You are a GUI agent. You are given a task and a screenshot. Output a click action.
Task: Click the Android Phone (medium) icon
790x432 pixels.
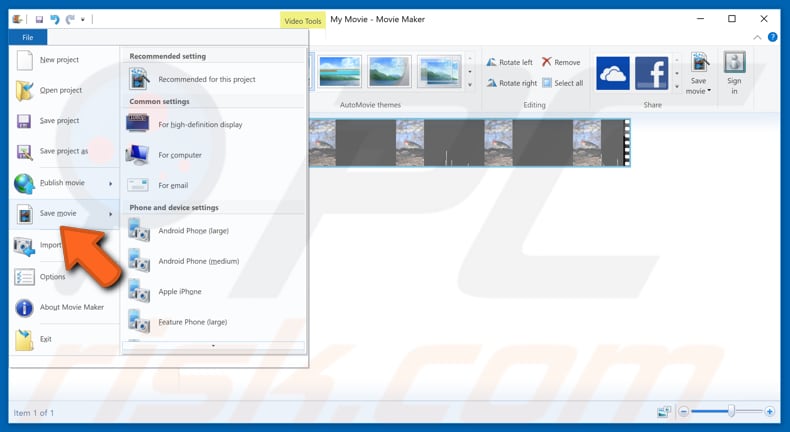click(139, 261)
